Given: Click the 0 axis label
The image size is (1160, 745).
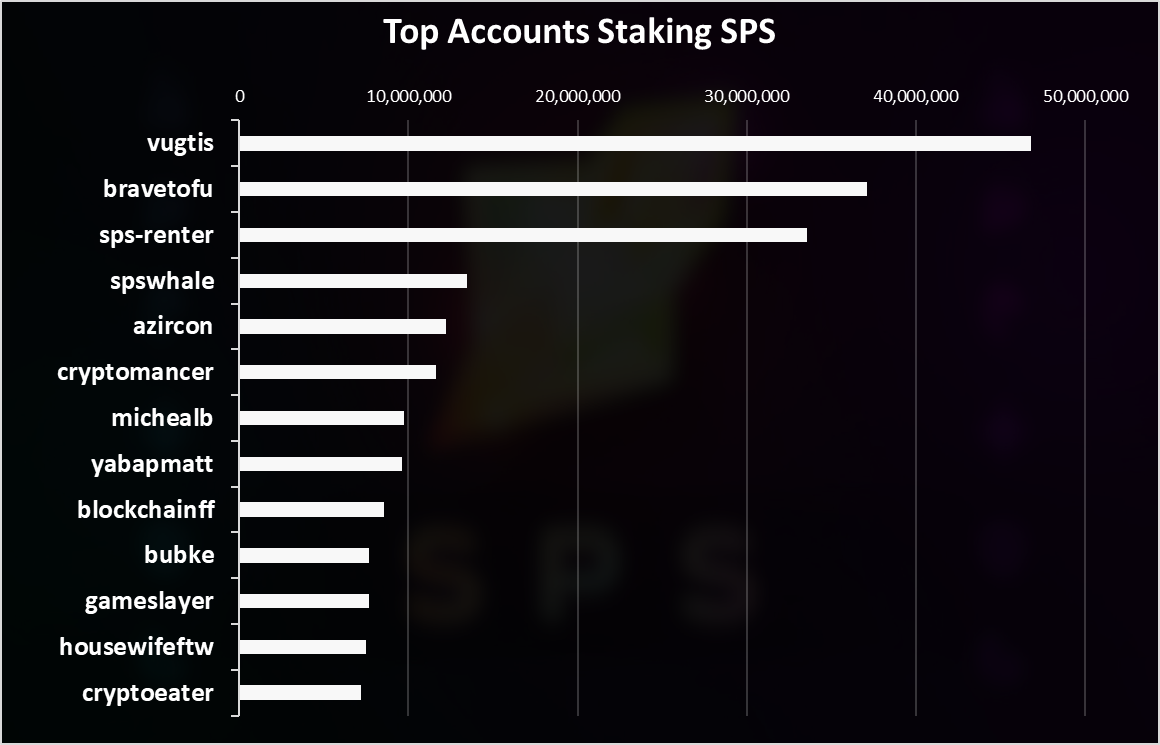Looking at the screenshot, I should [x=239, y=96].
